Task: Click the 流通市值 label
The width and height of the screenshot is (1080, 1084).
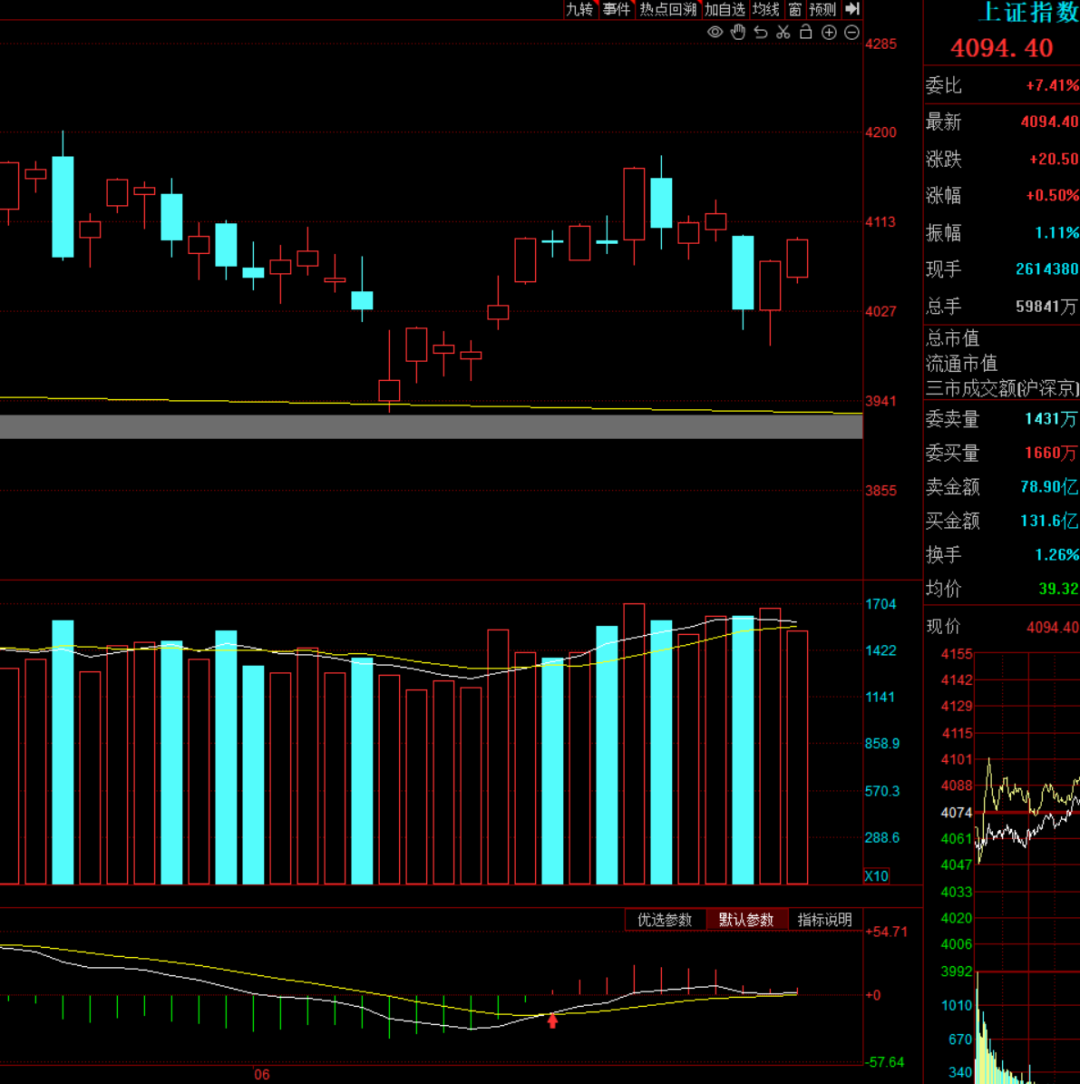Action: click(962, 364)
